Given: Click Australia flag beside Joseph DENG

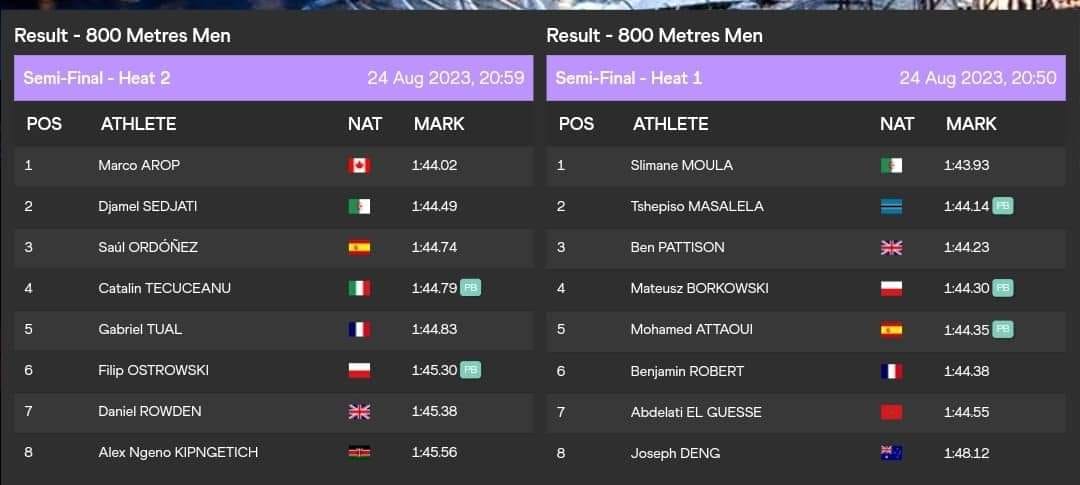Looking at the screenshot, I should click(x=891, y=452).
